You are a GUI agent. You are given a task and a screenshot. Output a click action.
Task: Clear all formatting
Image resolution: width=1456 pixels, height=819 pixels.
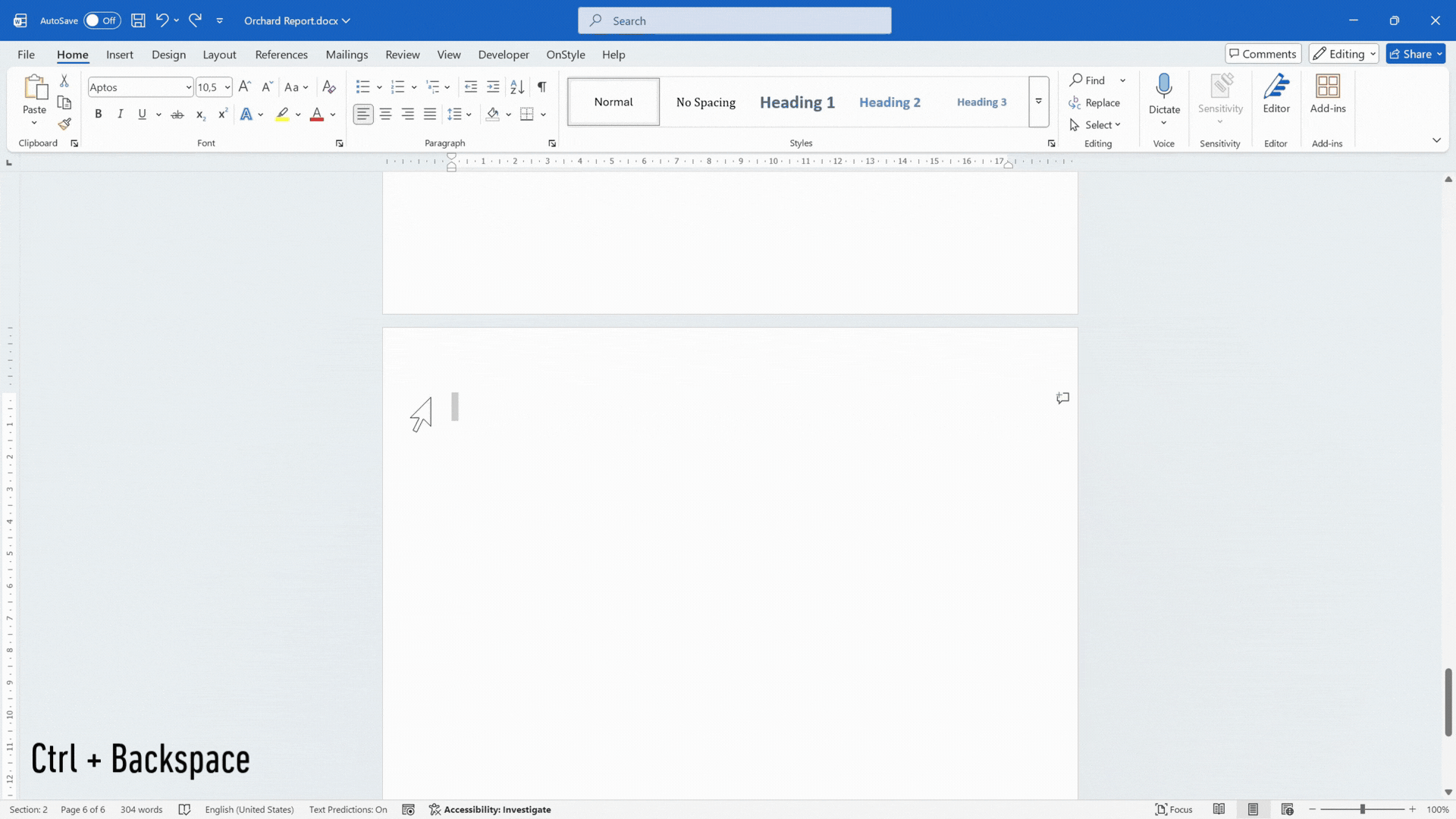(329, 87)
